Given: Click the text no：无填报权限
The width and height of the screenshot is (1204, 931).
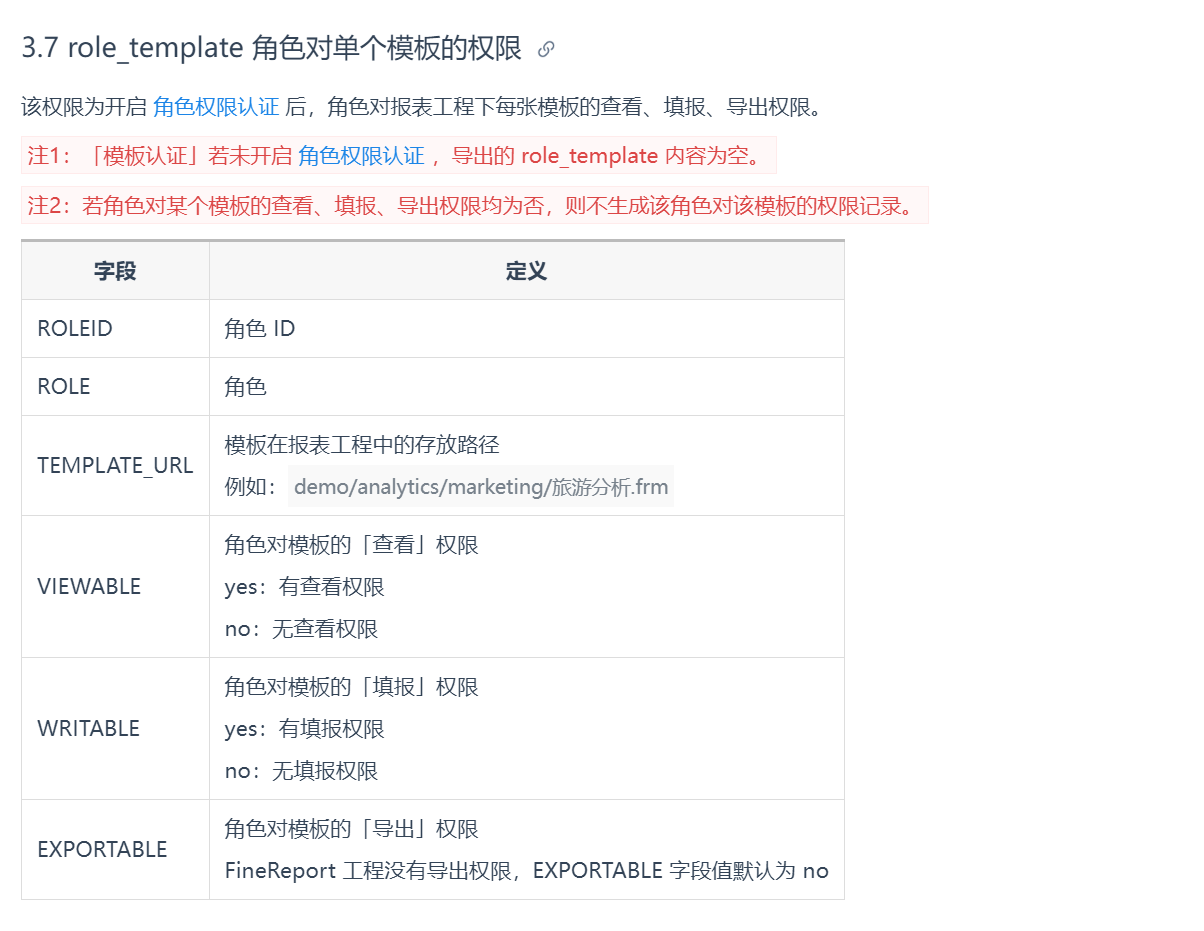Looking at the screenshot, I should click(301, 770).
